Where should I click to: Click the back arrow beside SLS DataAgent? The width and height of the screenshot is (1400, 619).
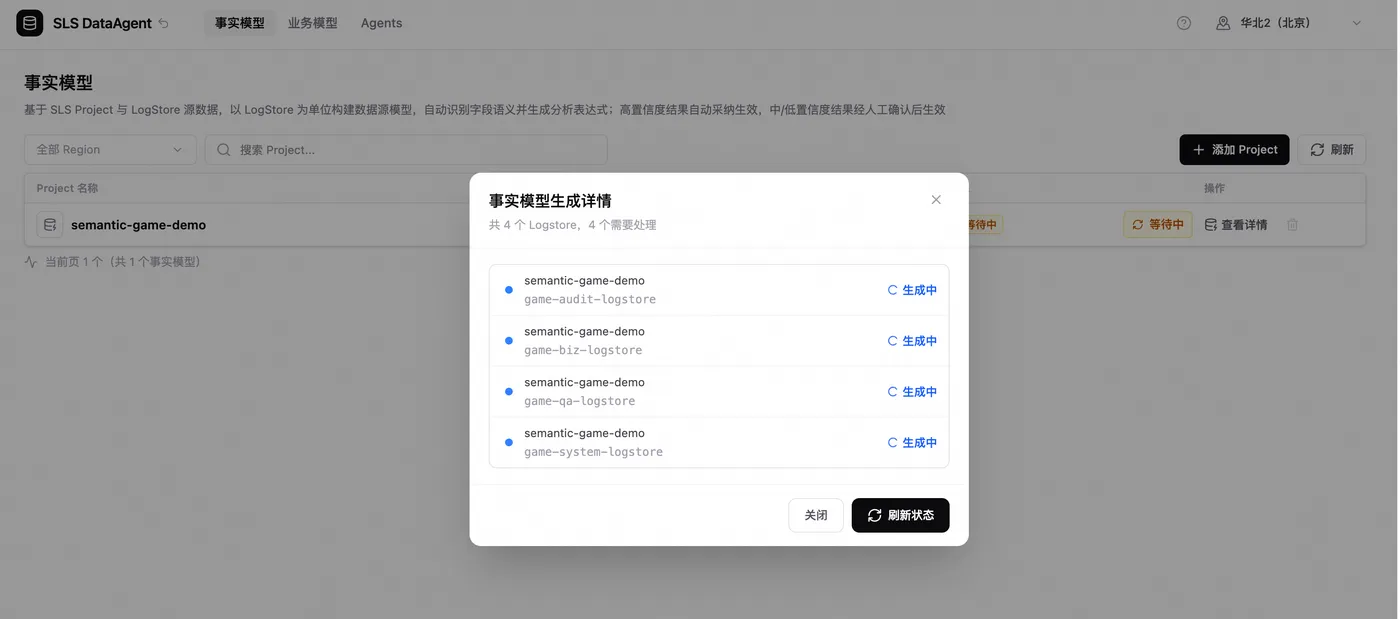pyautogui.click(x=164, y=23)
